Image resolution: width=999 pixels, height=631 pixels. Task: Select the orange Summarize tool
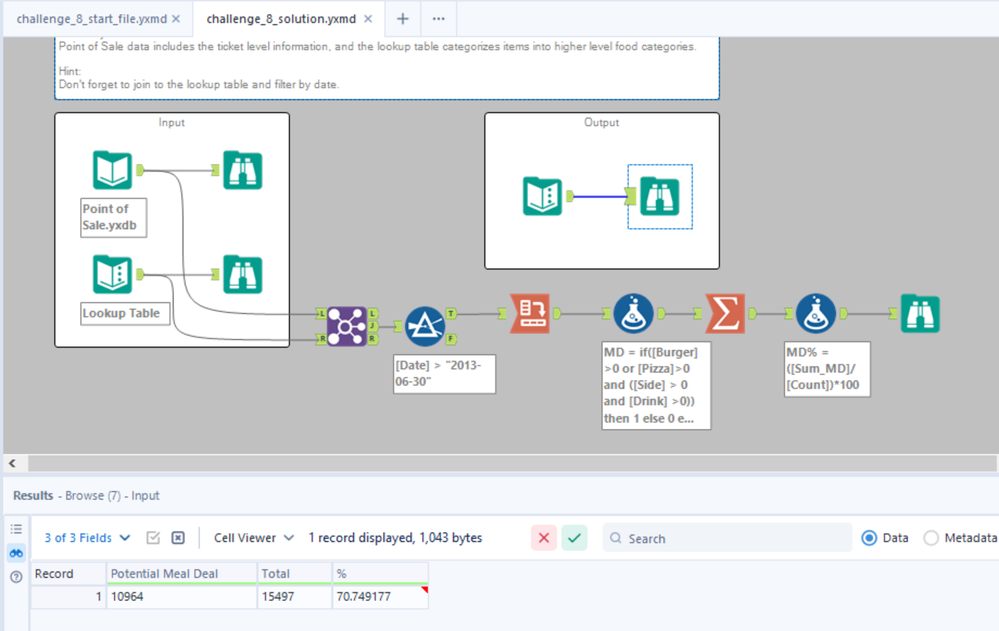725,314
